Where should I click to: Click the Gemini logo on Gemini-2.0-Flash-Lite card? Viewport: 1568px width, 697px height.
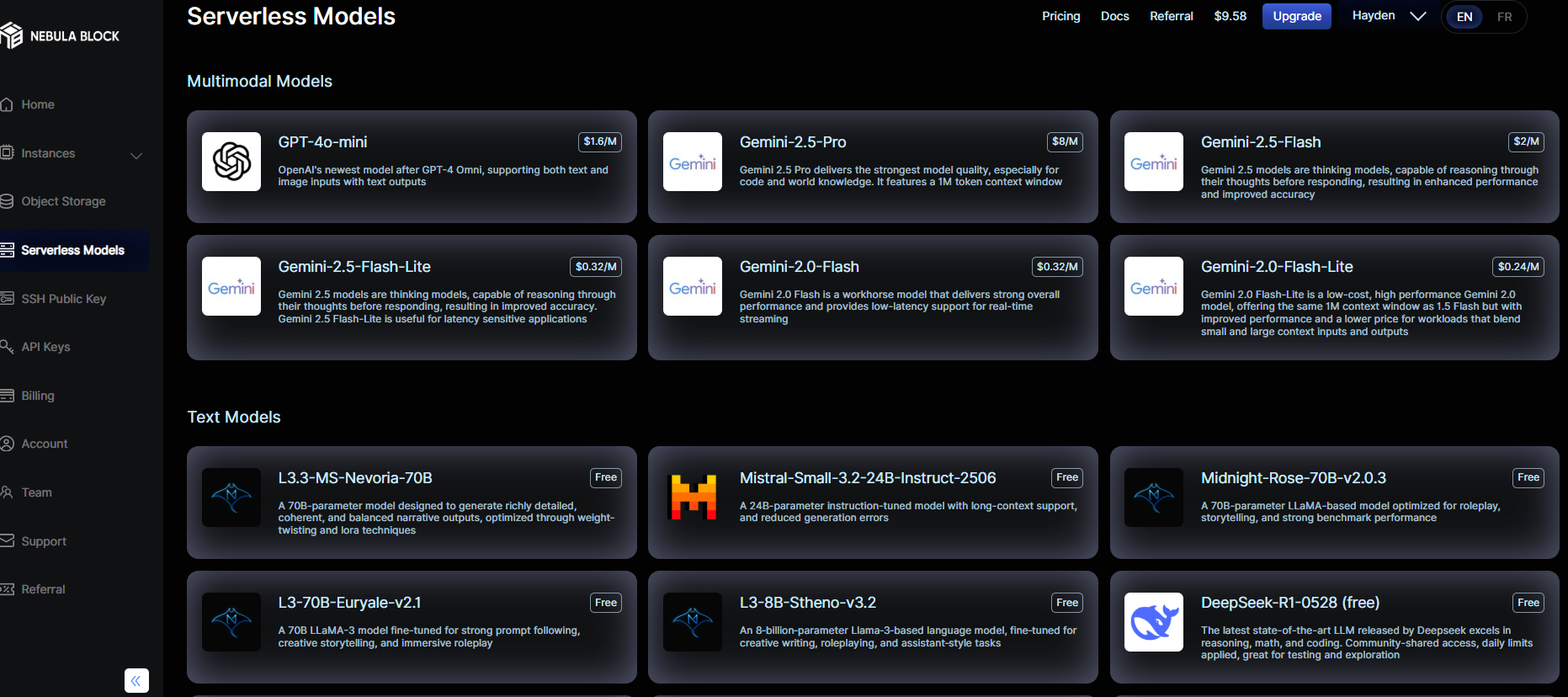click(1154, 286)
